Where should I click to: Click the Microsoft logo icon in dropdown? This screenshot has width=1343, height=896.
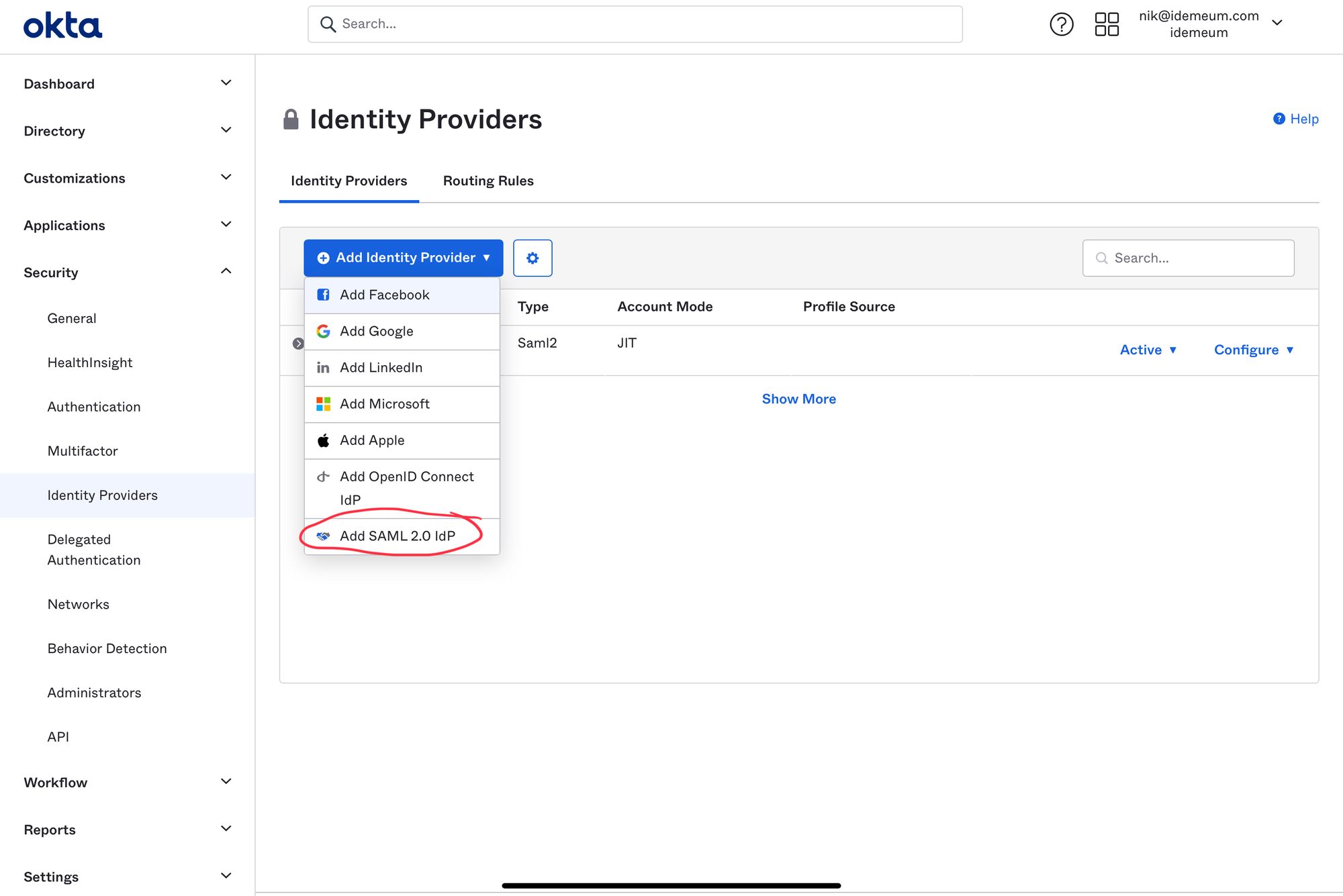click(x=323, y=404)
